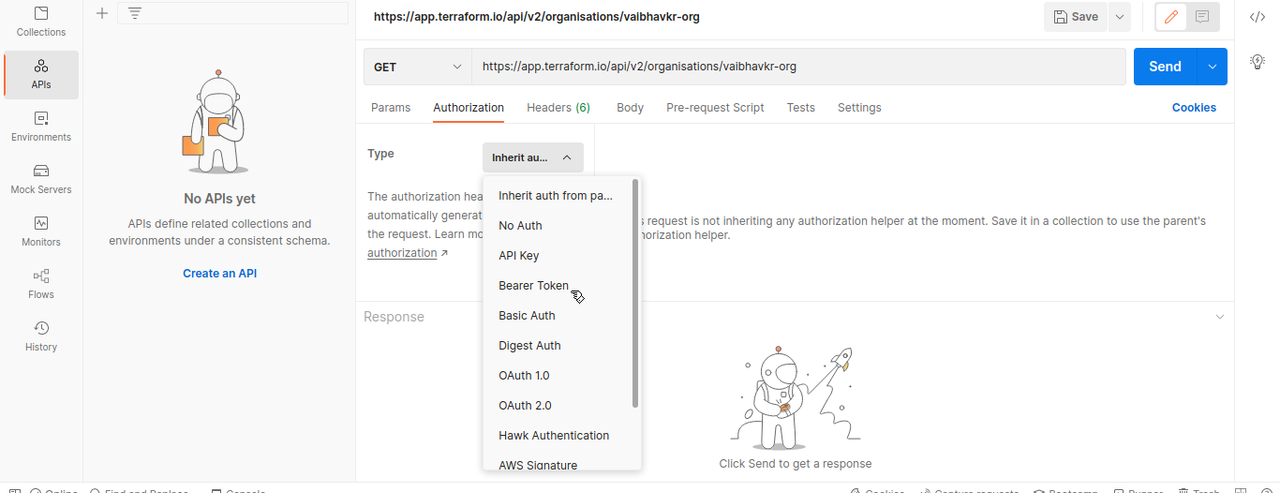Open the Monitors sidebar section
The image size is (1280, 493).
click(41, 232)
